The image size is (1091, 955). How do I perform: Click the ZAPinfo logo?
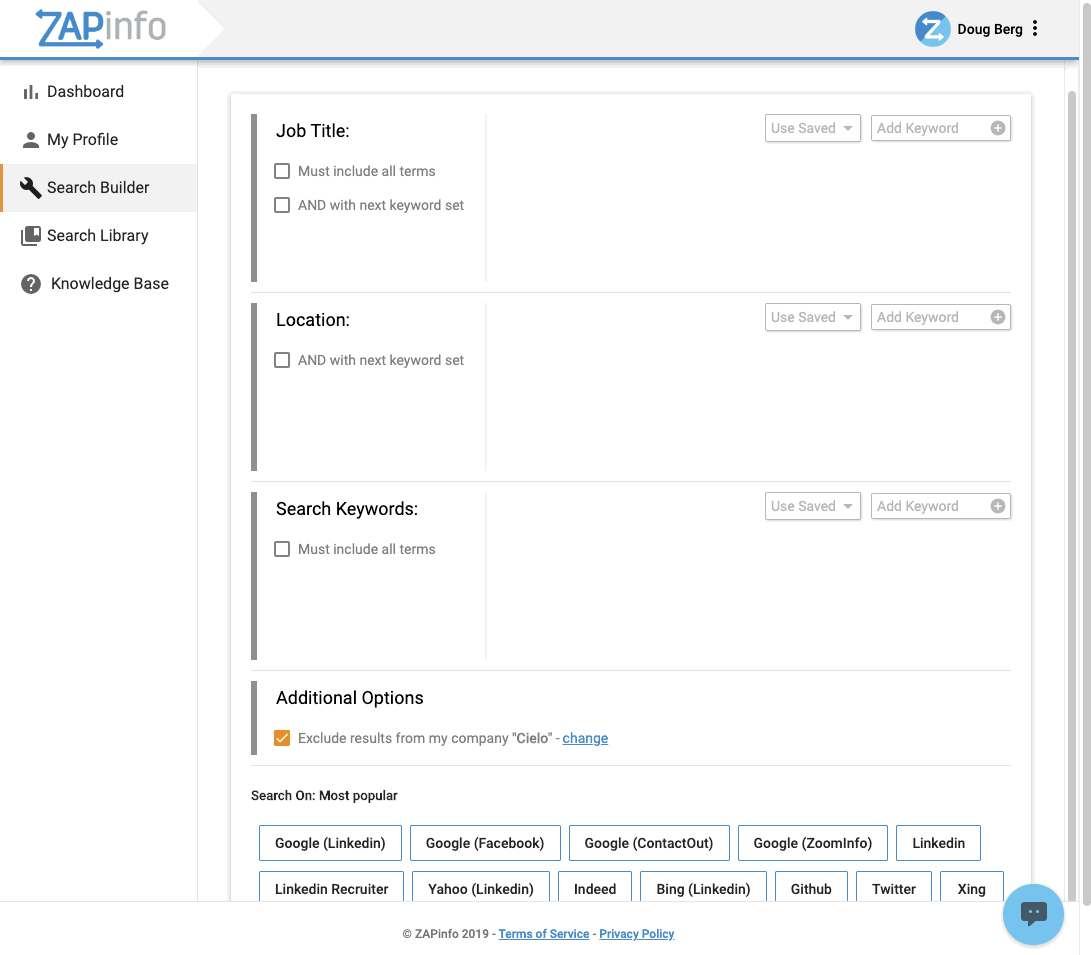pyautogui.click(x=101, y=28)
